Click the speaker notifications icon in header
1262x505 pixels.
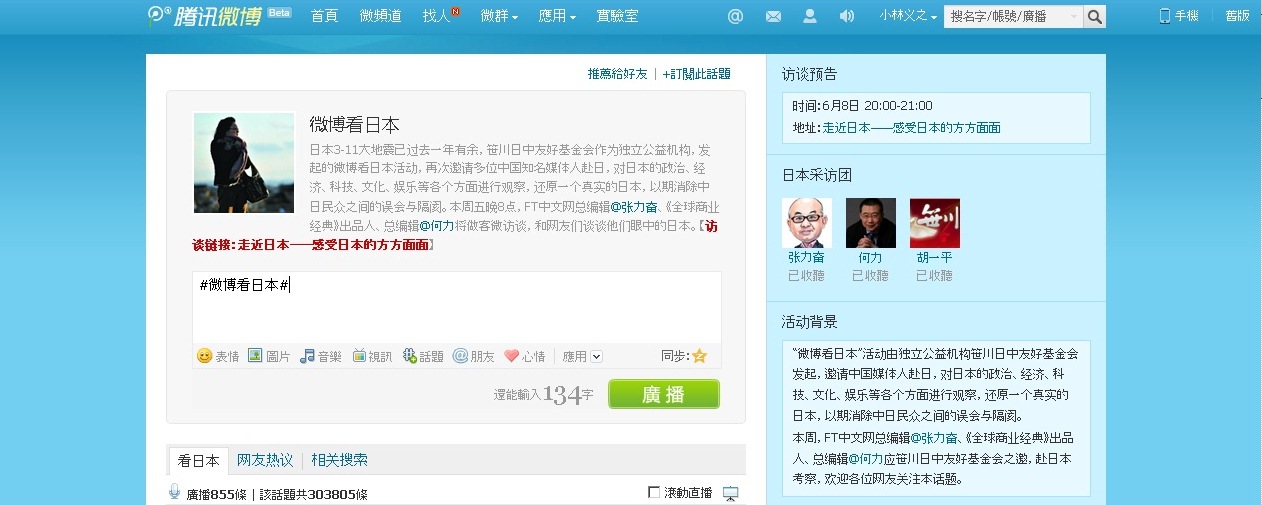coord(847,16)
